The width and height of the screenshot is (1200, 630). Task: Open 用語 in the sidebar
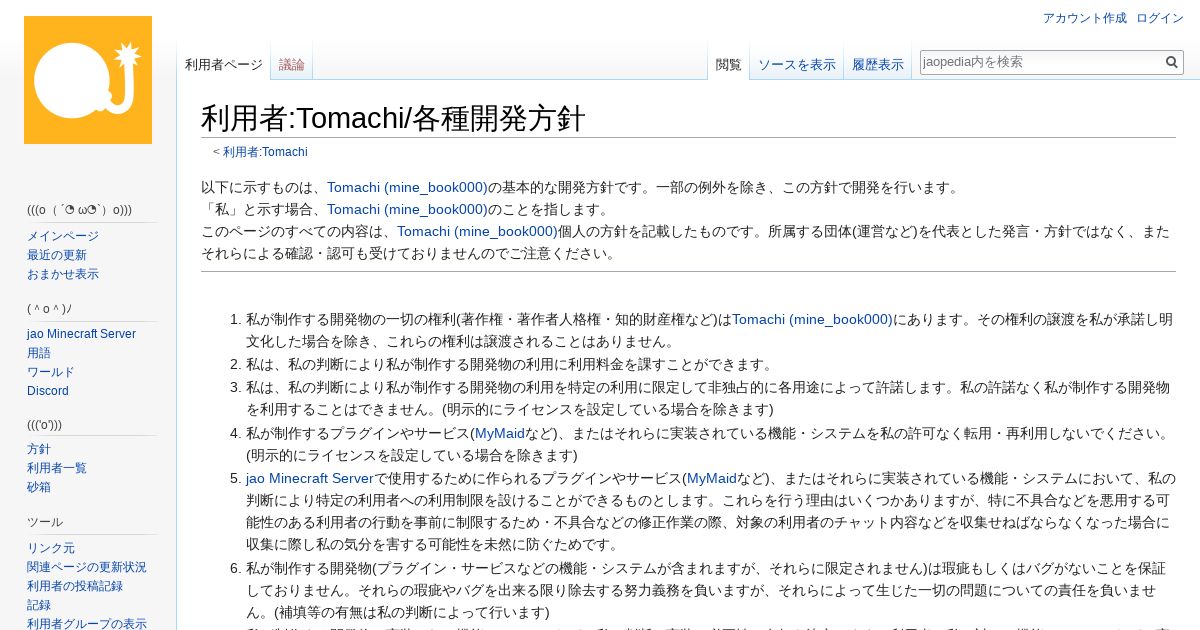[x=39, y=353]
